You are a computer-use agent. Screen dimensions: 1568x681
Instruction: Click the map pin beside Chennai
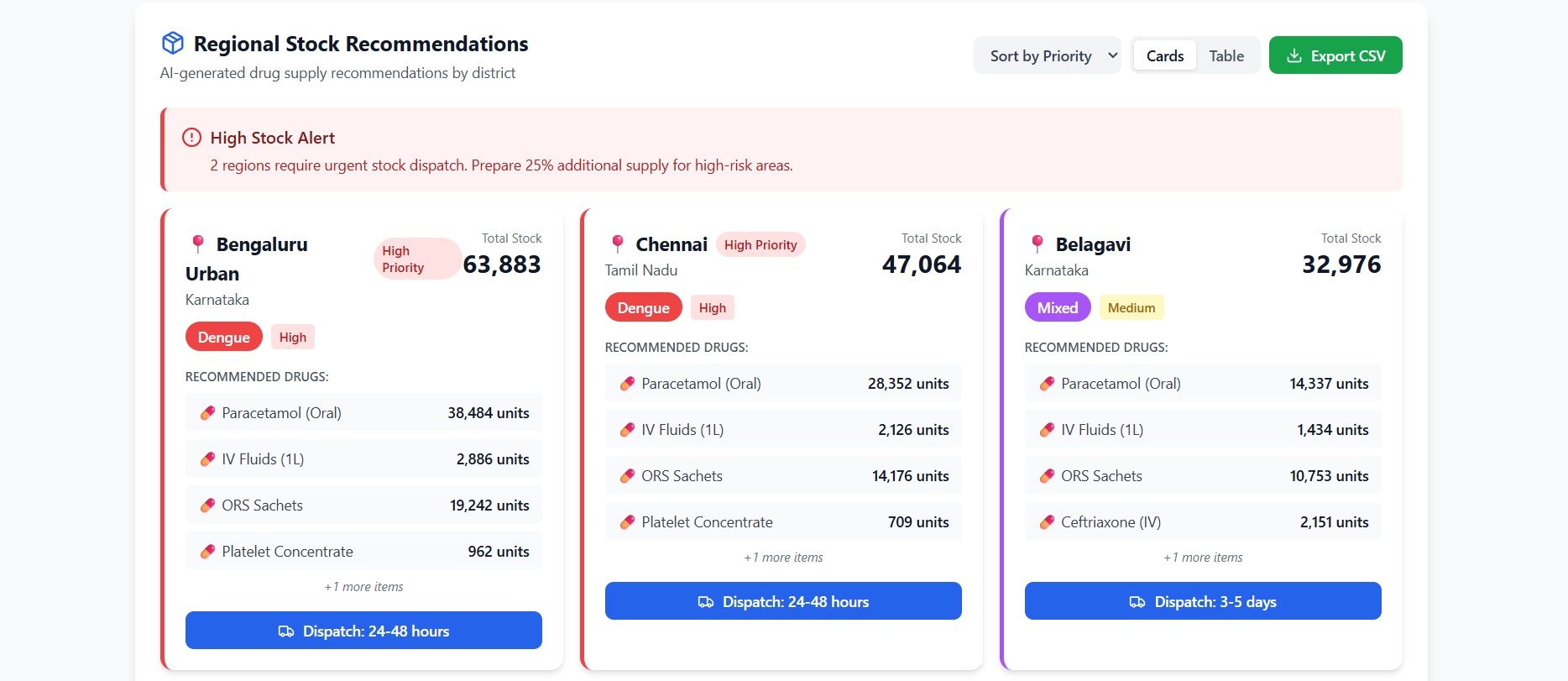[x=618, y=244]
